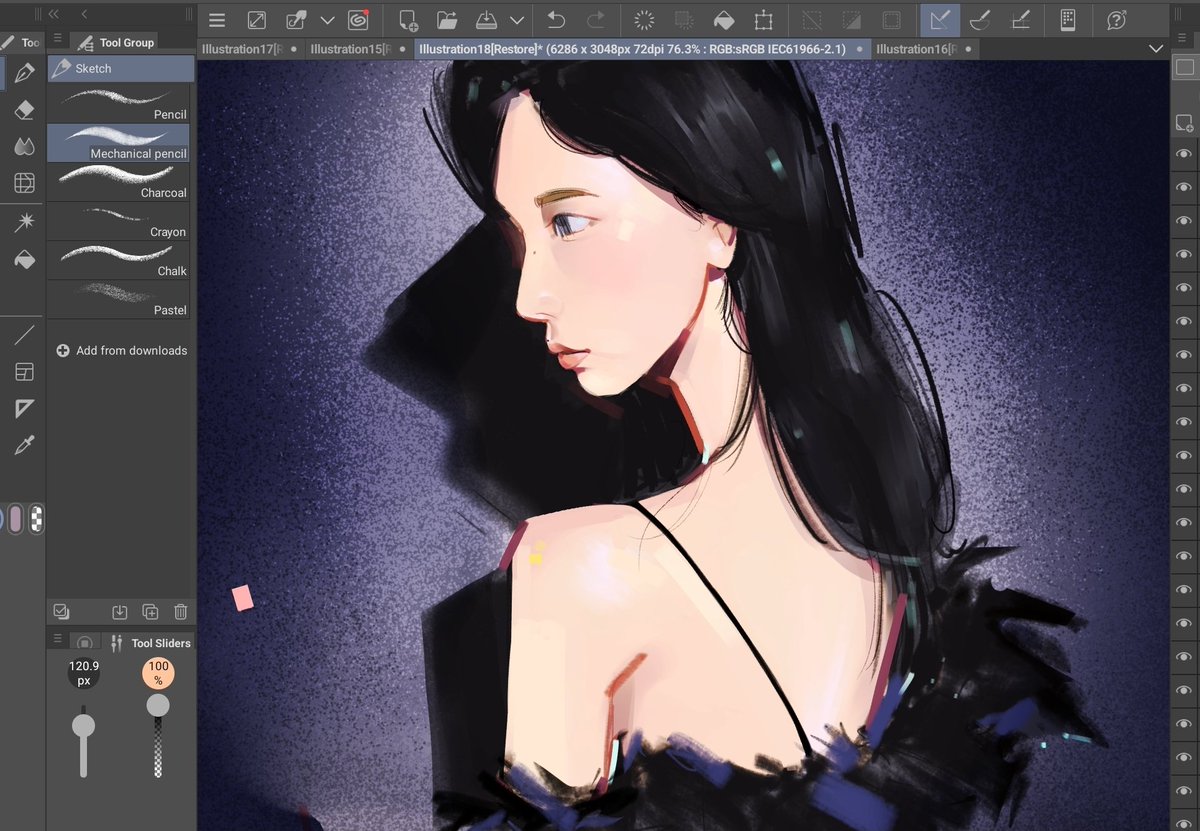Click the Save icon in the command bar
The width and height of the screenshot is (1200, 831).
coord(485,20)
